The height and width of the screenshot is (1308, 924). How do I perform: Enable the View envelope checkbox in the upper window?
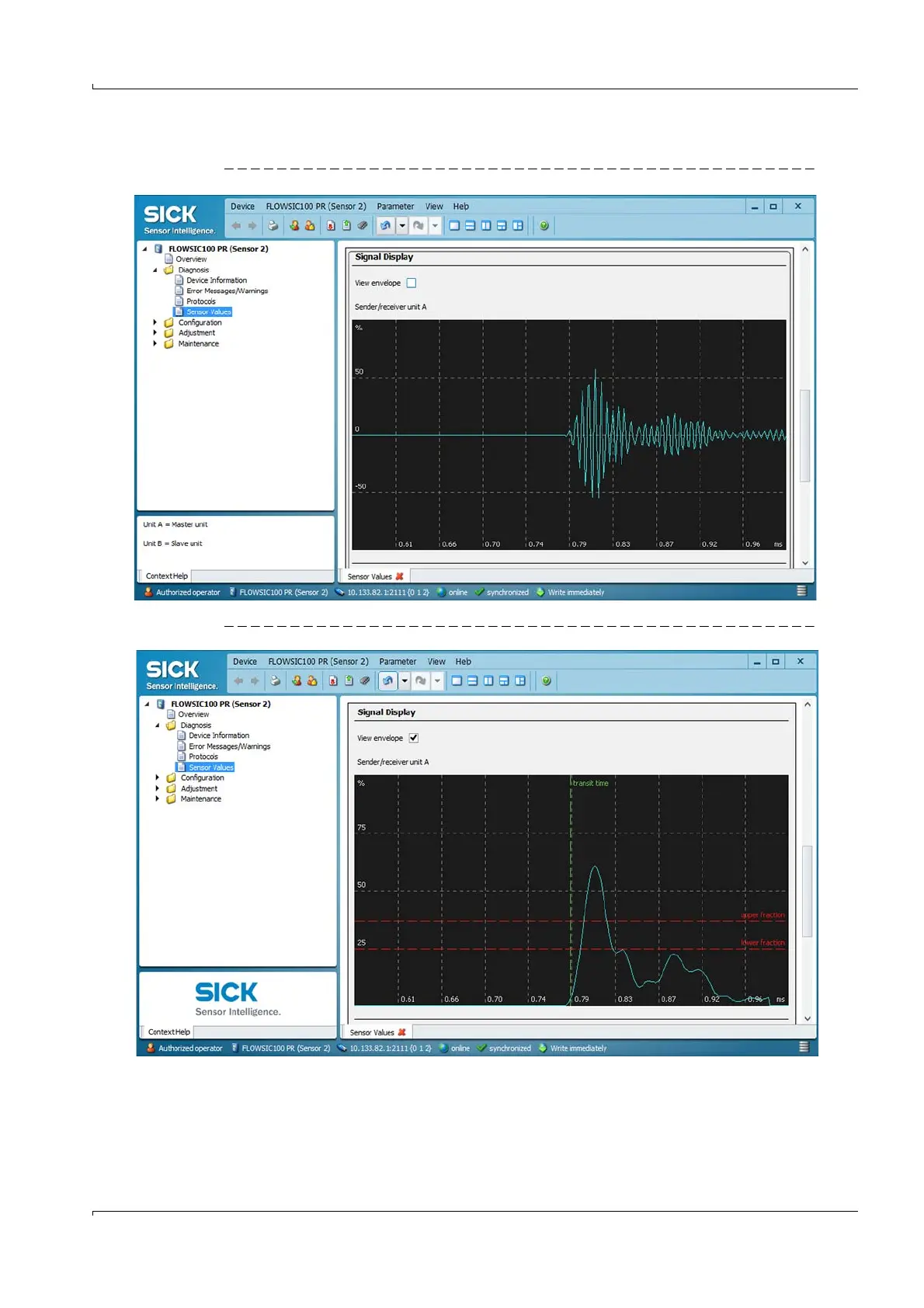412,284
